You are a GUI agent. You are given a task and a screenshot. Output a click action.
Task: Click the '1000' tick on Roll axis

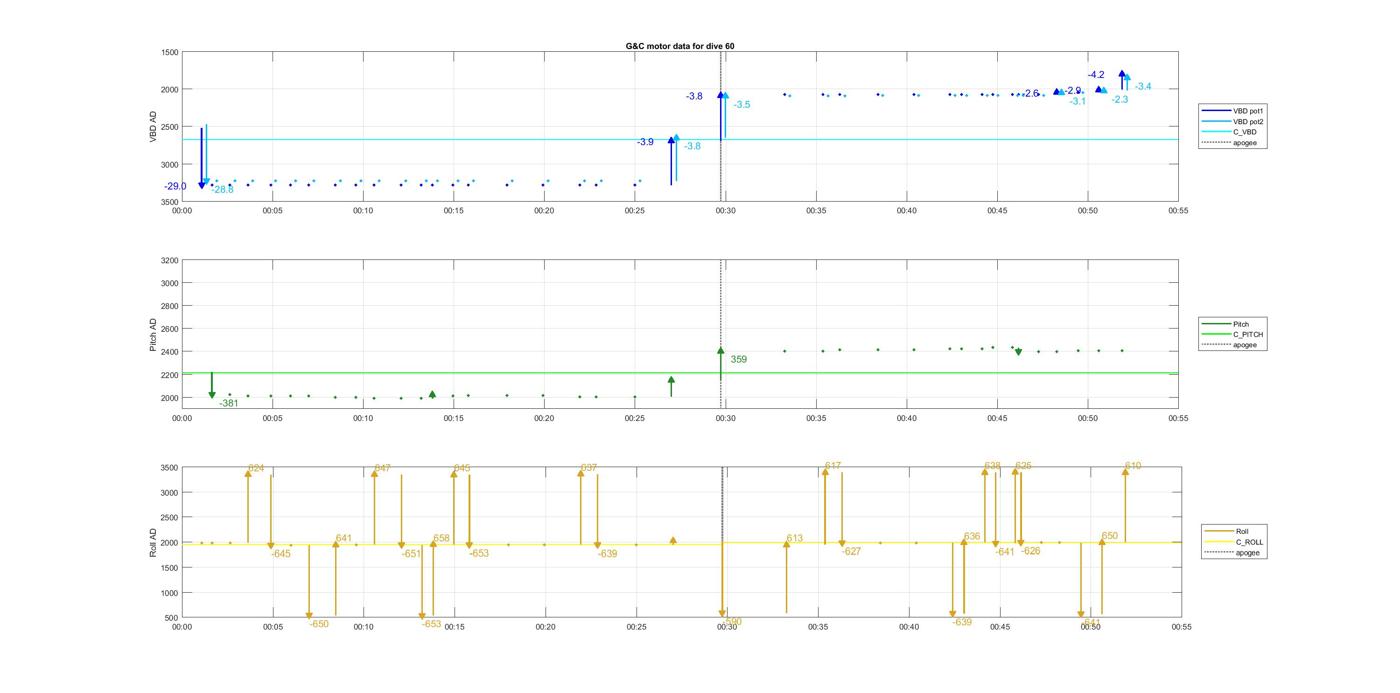click(168, 593)
